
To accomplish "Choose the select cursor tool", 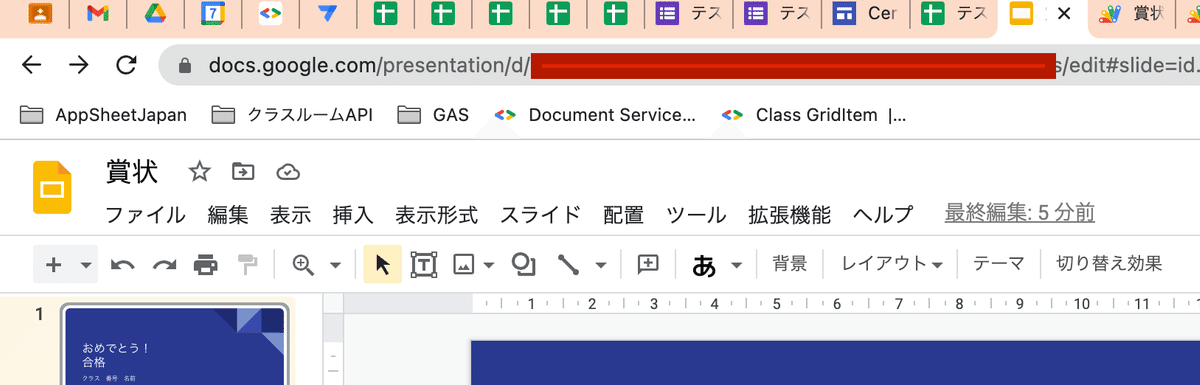I will tap(382, 265).
